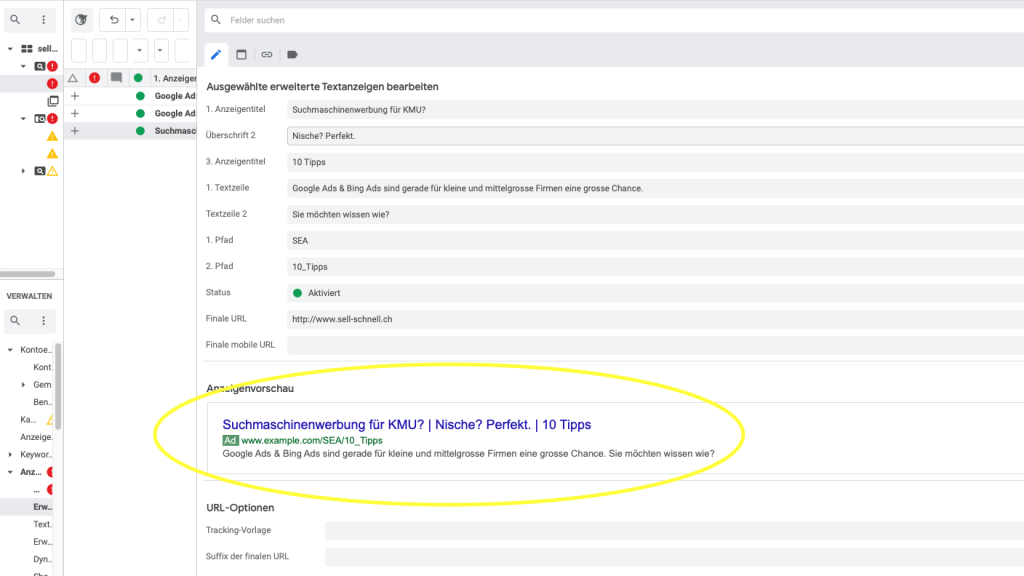The image size is (1024, 576).
Task: Click the Finale URL input field
Action: tap(650, 319)
